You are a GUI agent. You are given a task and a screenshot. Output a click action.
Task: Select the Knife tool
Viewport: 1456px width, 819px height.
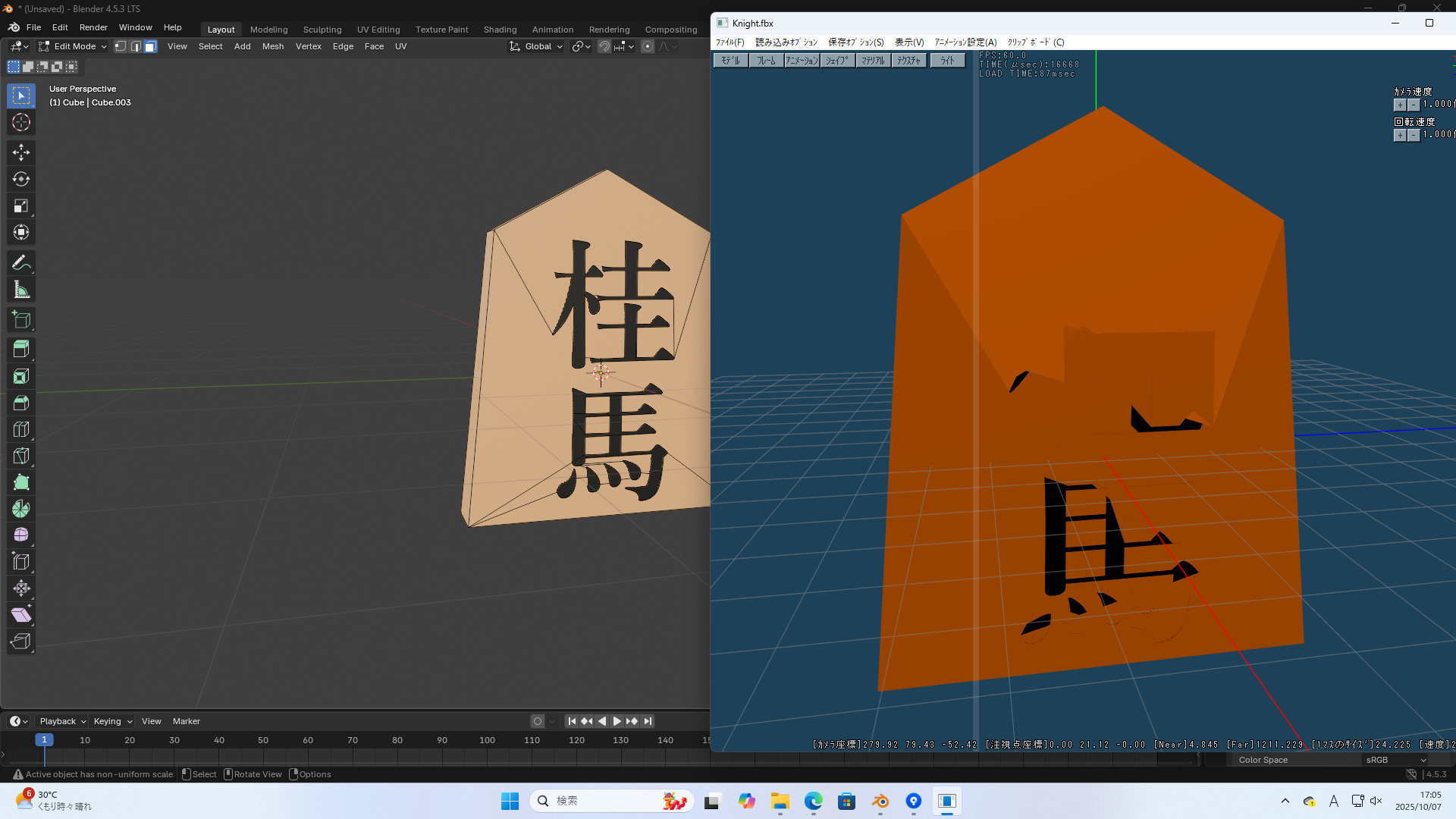point(21,456)
